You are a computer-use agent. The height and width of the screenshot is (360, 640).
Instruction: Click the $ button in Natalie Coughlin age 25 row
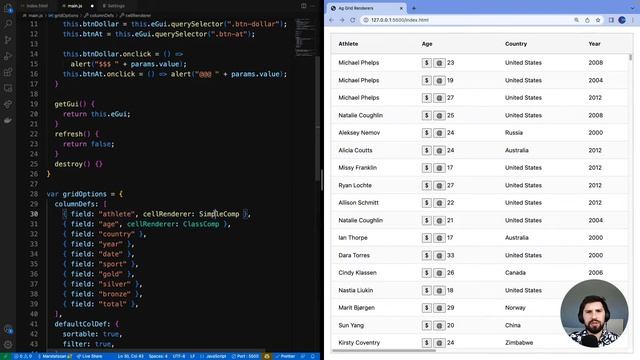click(x=427, y=116)
